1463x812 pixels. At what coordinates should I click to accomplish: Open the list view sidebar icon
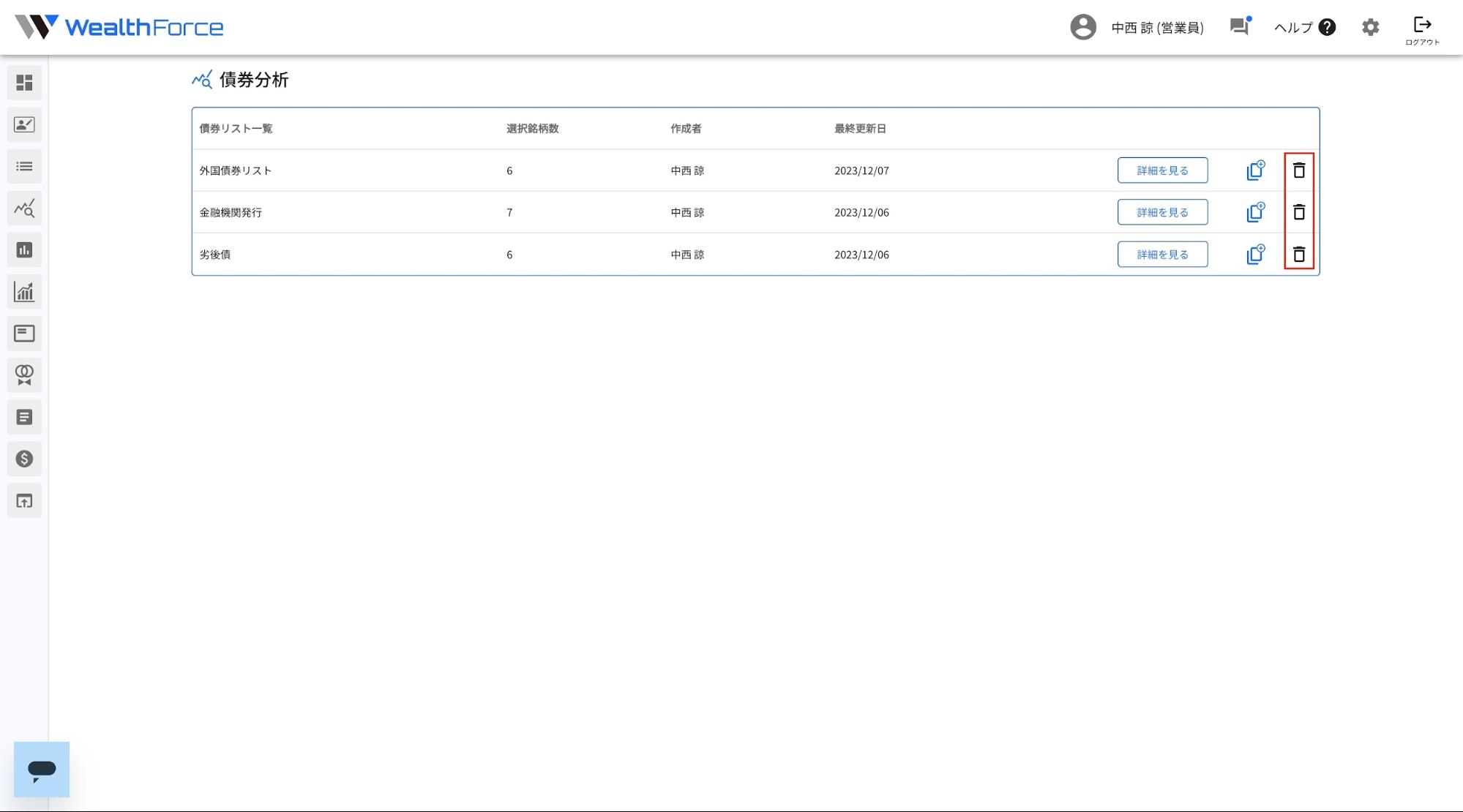24,167
